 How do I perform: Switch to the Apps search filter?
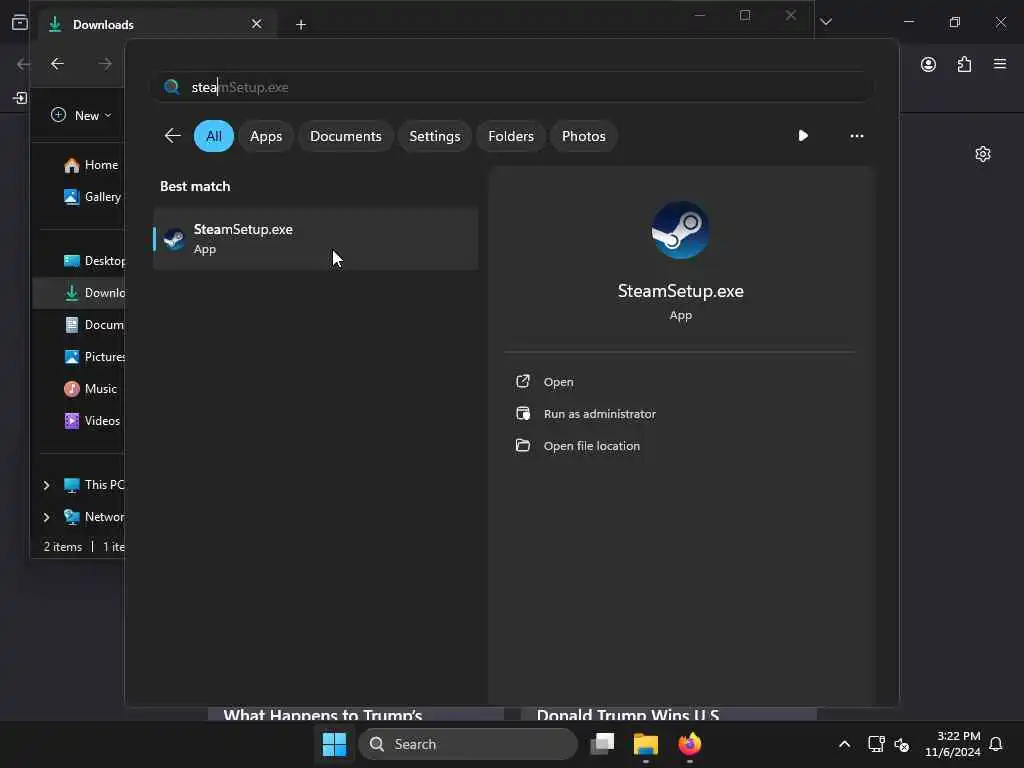pos(266,136)
